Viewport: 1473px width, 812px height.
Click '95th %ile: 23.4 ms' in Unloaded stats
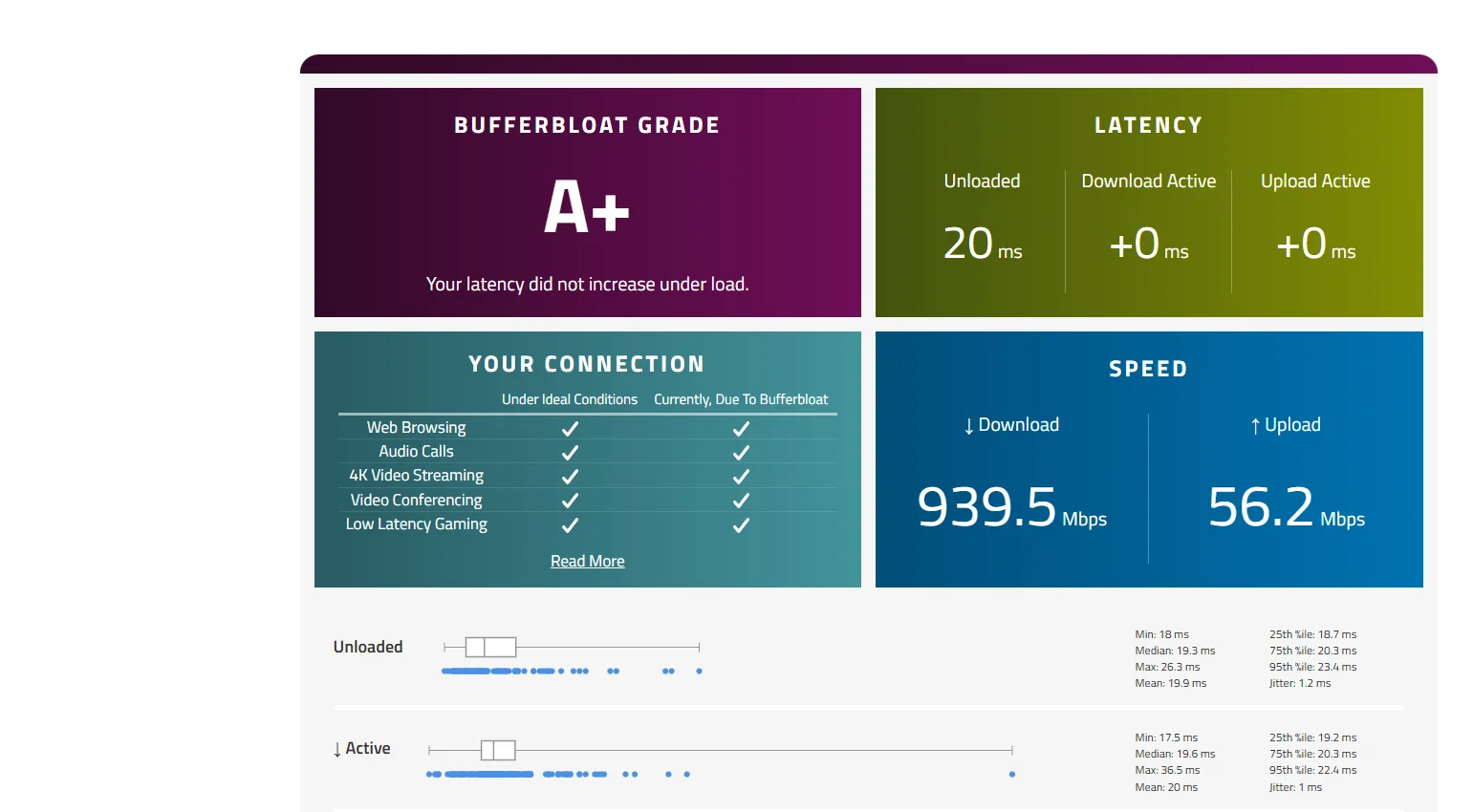(1312, 667)
